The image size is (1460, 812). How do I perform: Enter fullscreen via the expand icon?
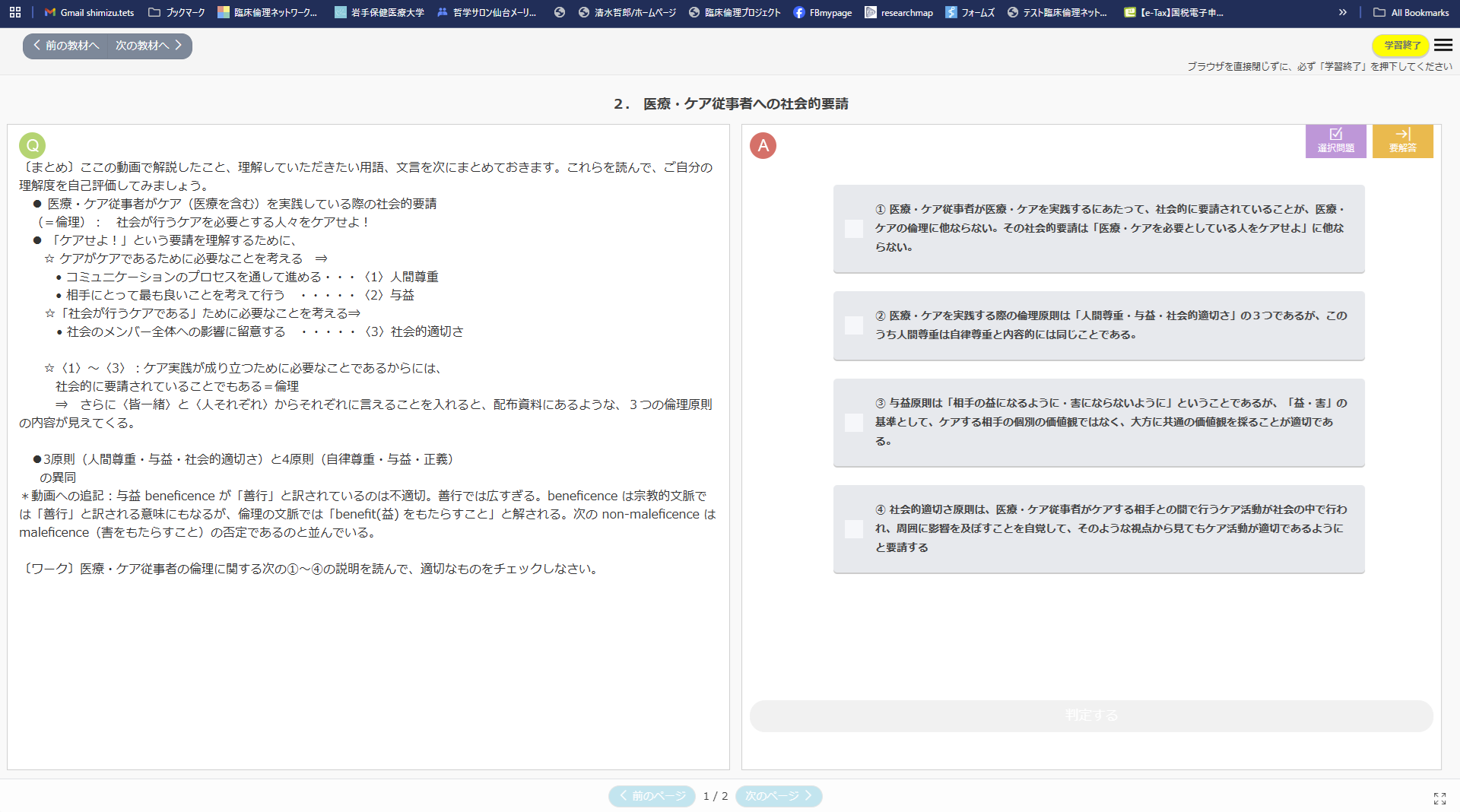[x=1441, y=798]
